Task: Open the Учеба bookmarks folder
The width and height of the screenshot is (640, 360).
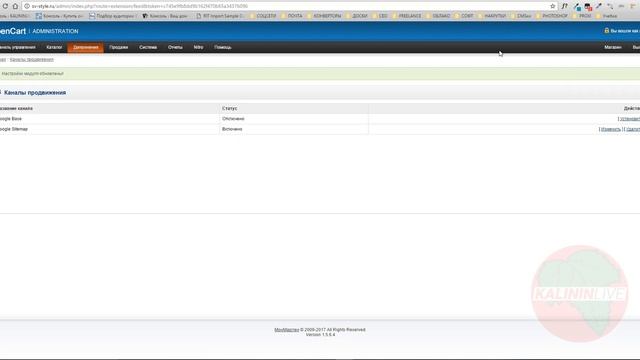Action: pyautogui.click(x=607, y=16)
